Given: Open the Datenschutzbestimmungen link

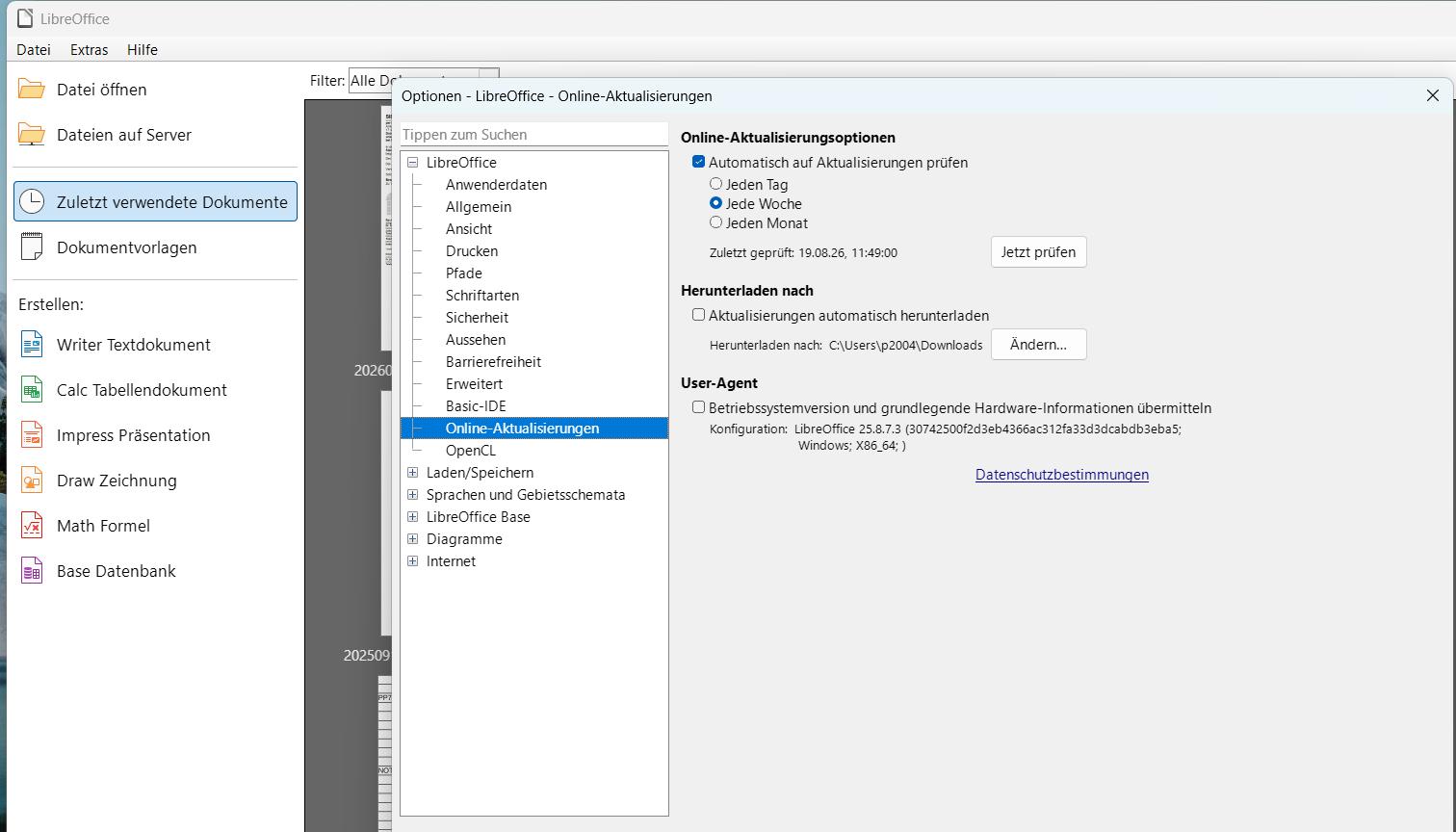Looking at the screenshot, I should pos(1062,475).
